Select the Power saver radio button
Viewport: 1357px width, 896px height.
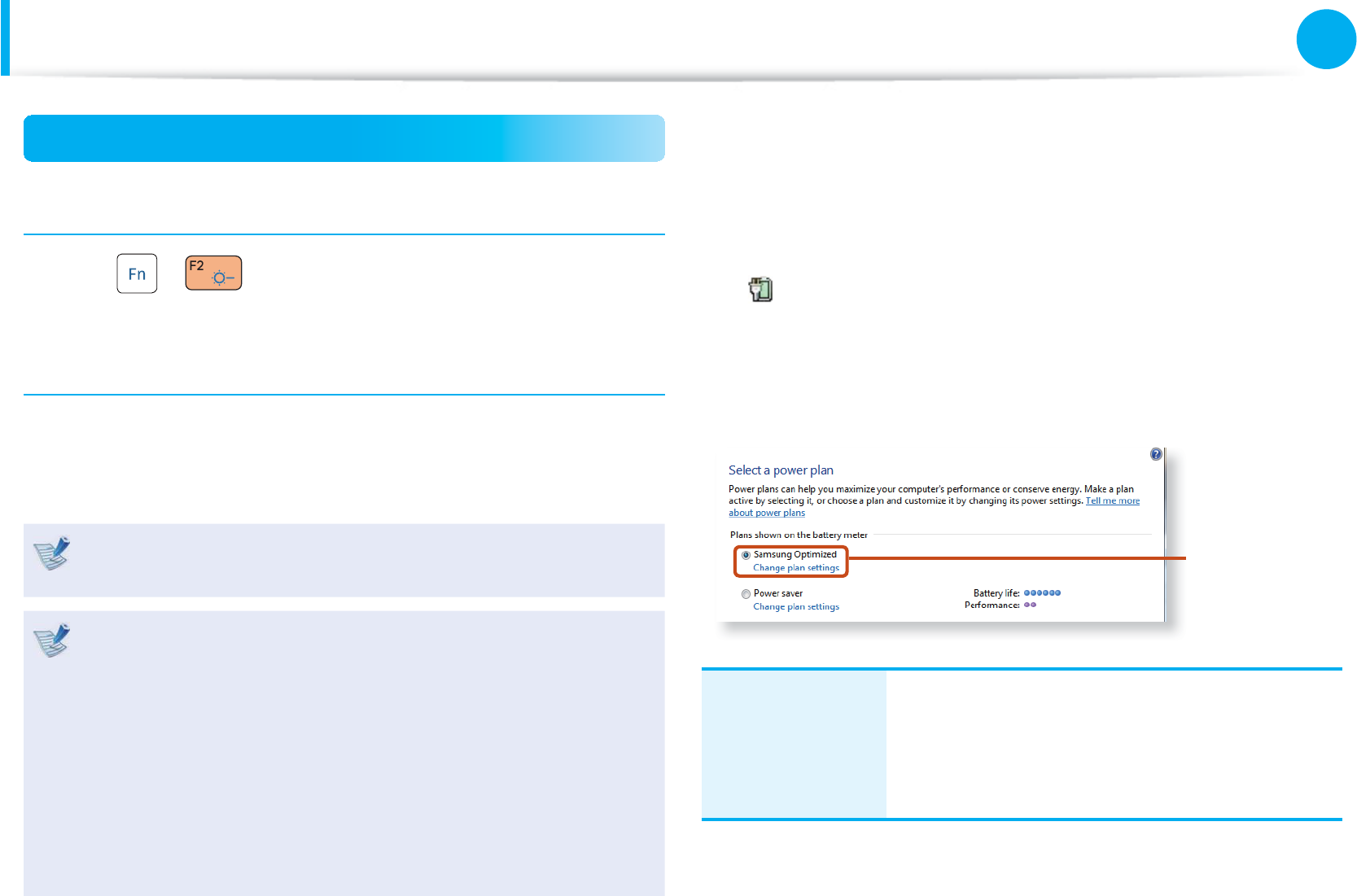tap(746, 594)
